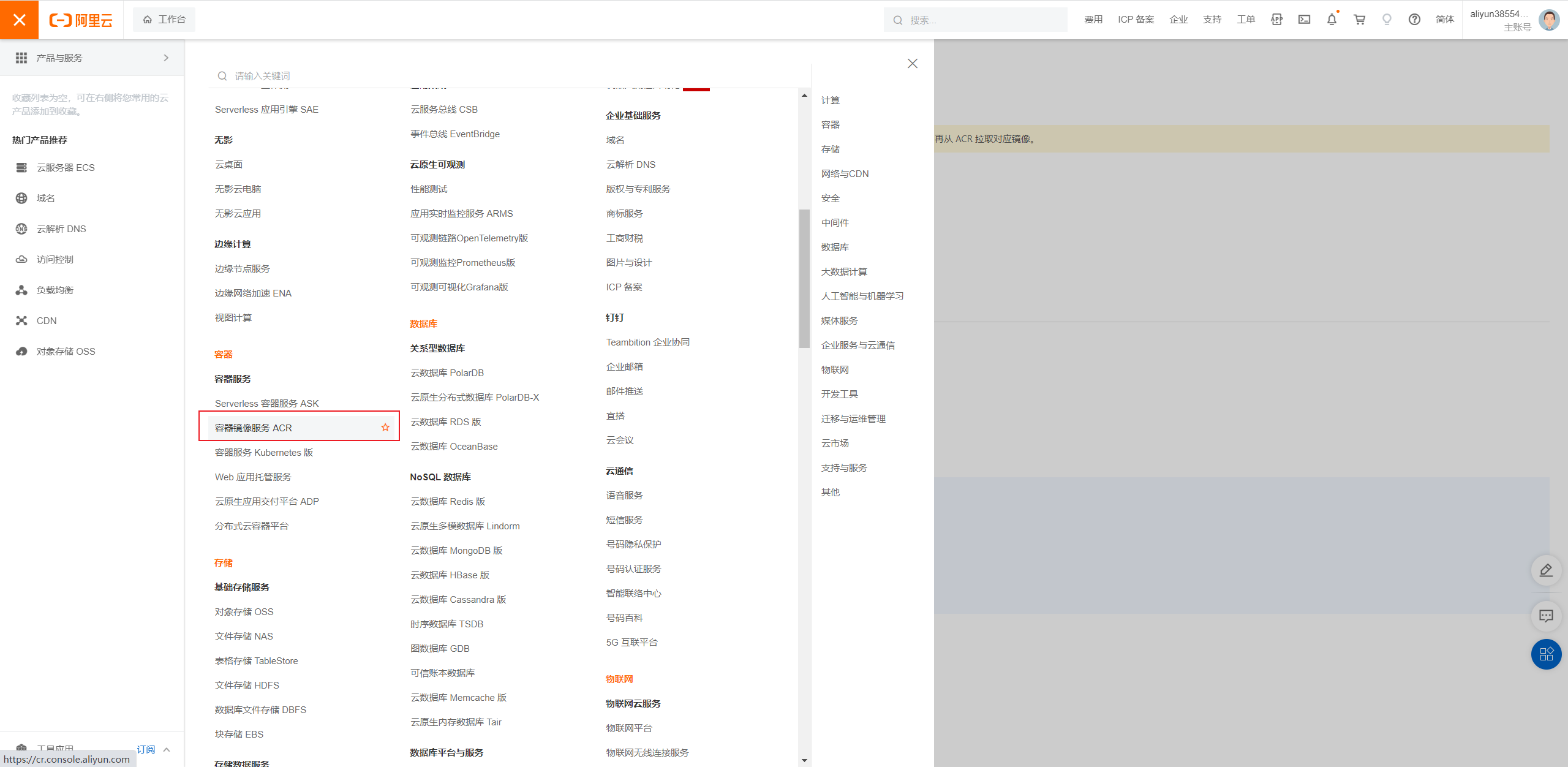Click the products grid icon
The image size is (1568, 767).
click(21, 58)
